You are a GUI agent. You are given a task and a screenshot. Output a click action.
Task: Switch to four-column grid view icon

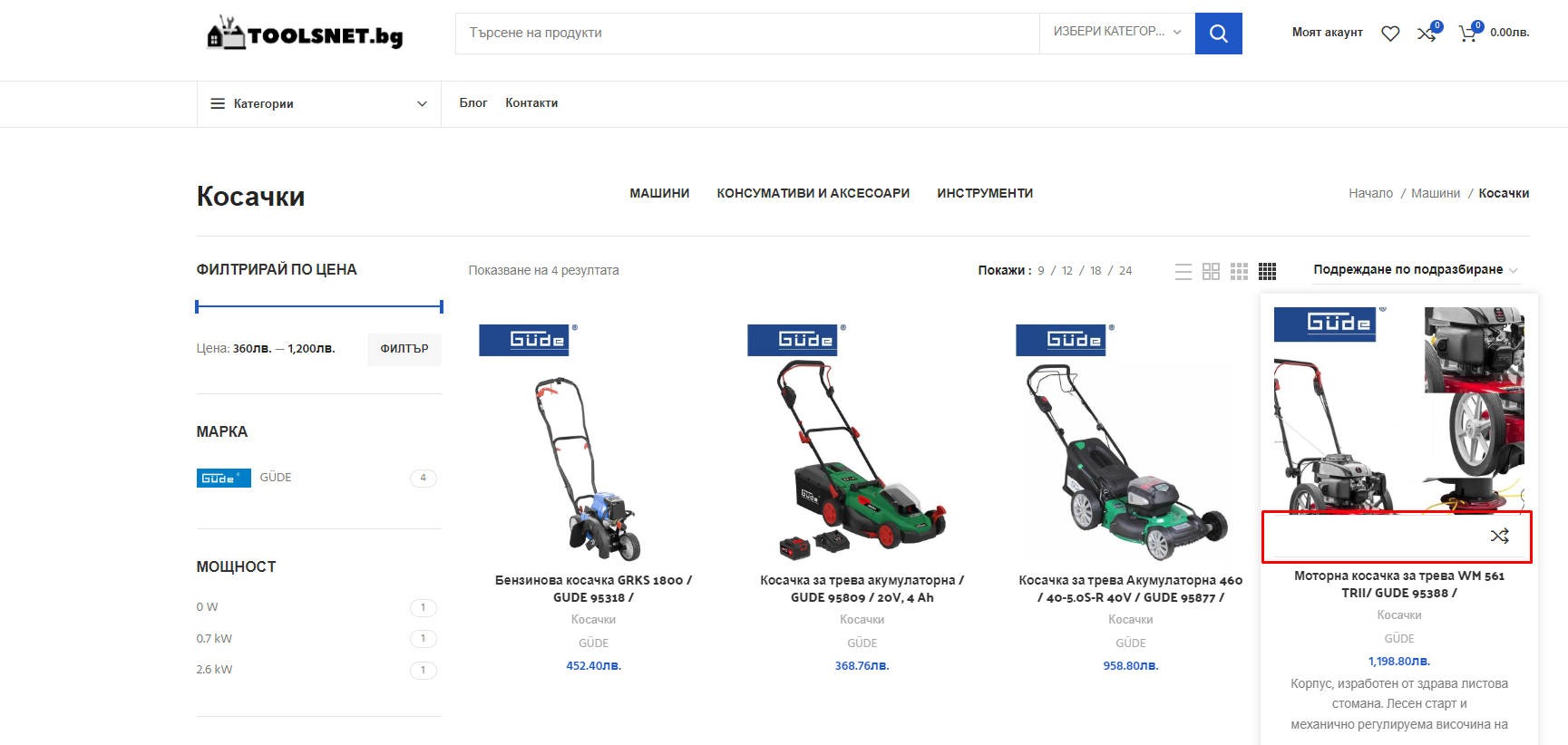pyautogui.click(x=1268, y=271)
